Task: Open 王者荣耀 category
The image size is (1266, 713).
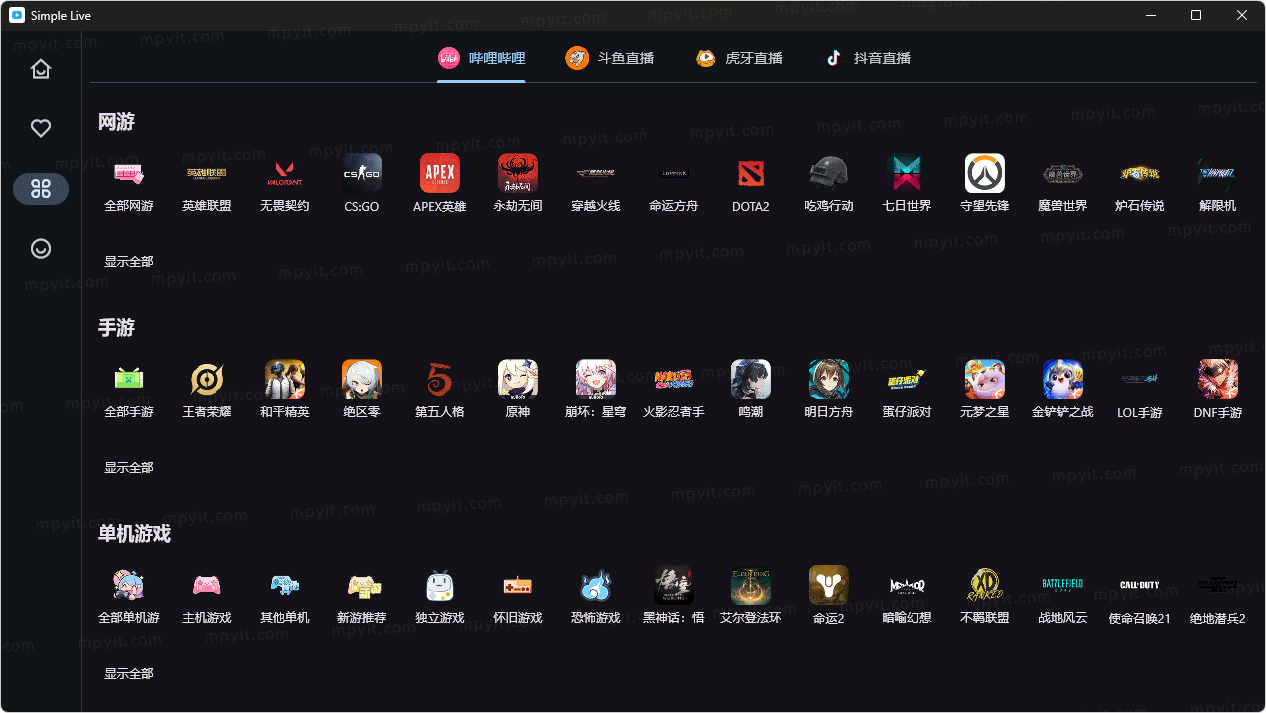Action: [x=207, y=389]
